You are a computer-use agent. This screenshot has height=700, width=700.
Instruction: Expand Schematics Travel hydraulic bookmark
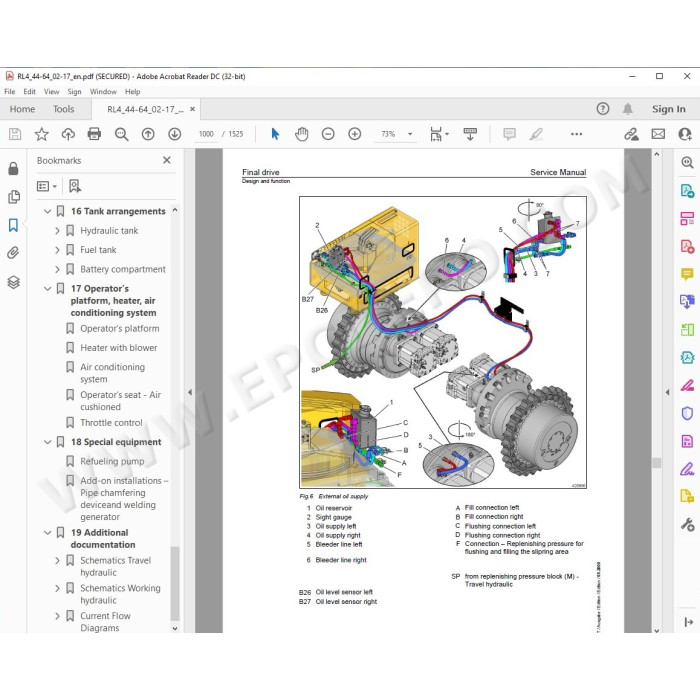tap(57, 560)
